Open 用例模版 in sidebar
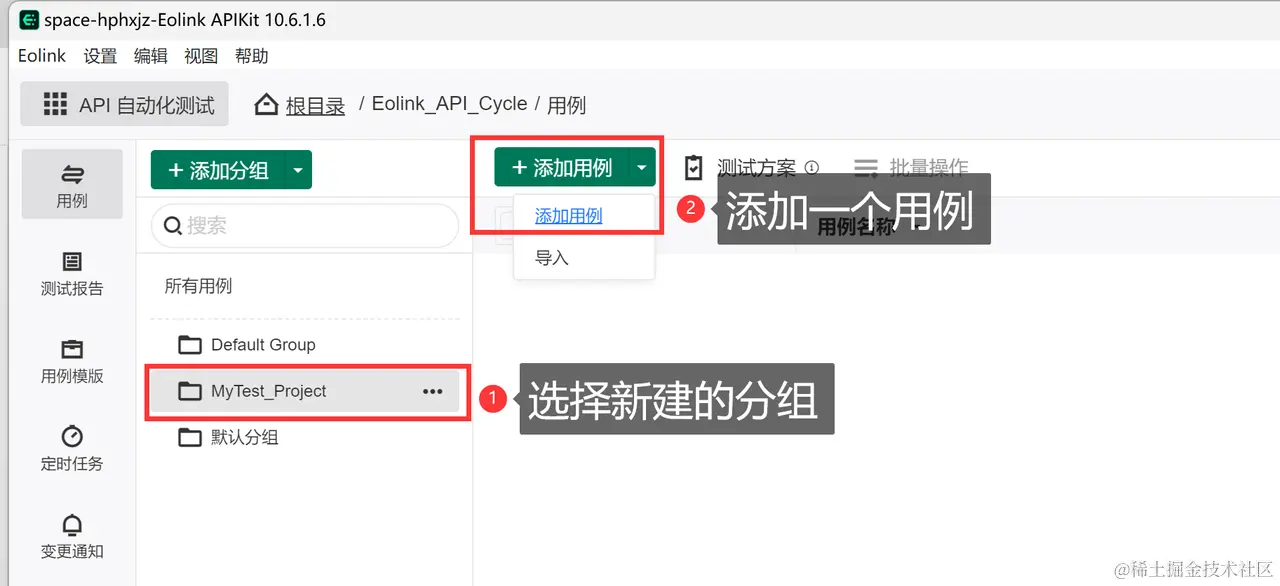This screenshot has height=586, width=1280. (x=72, y=362)
